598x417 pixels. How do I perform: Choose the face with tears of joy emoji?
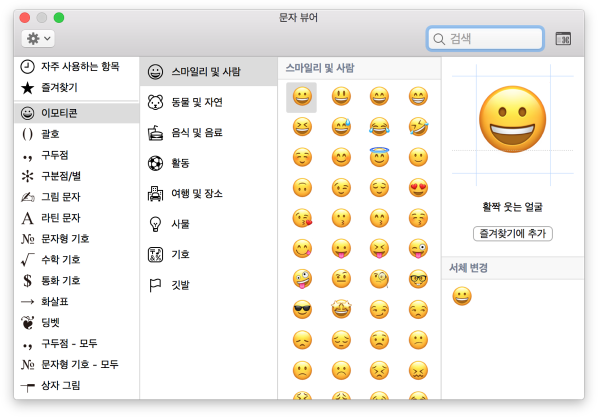379,127
